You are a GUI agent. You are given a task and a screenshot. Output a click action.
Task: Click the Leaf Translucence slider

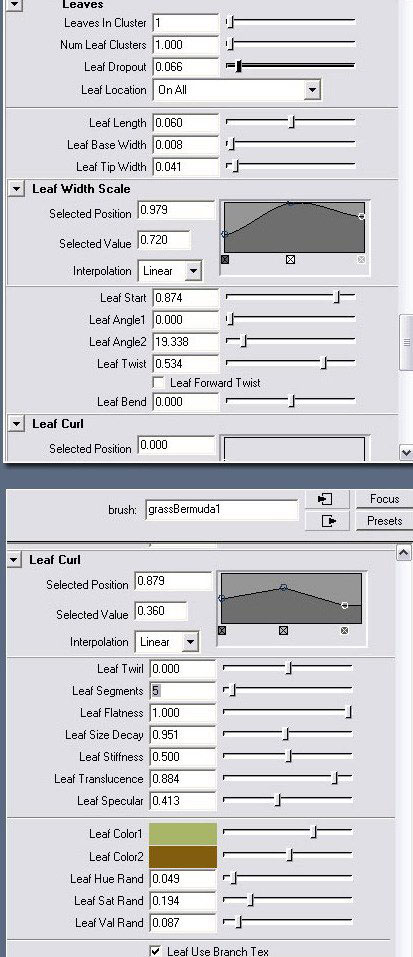(x=288, y=778)
